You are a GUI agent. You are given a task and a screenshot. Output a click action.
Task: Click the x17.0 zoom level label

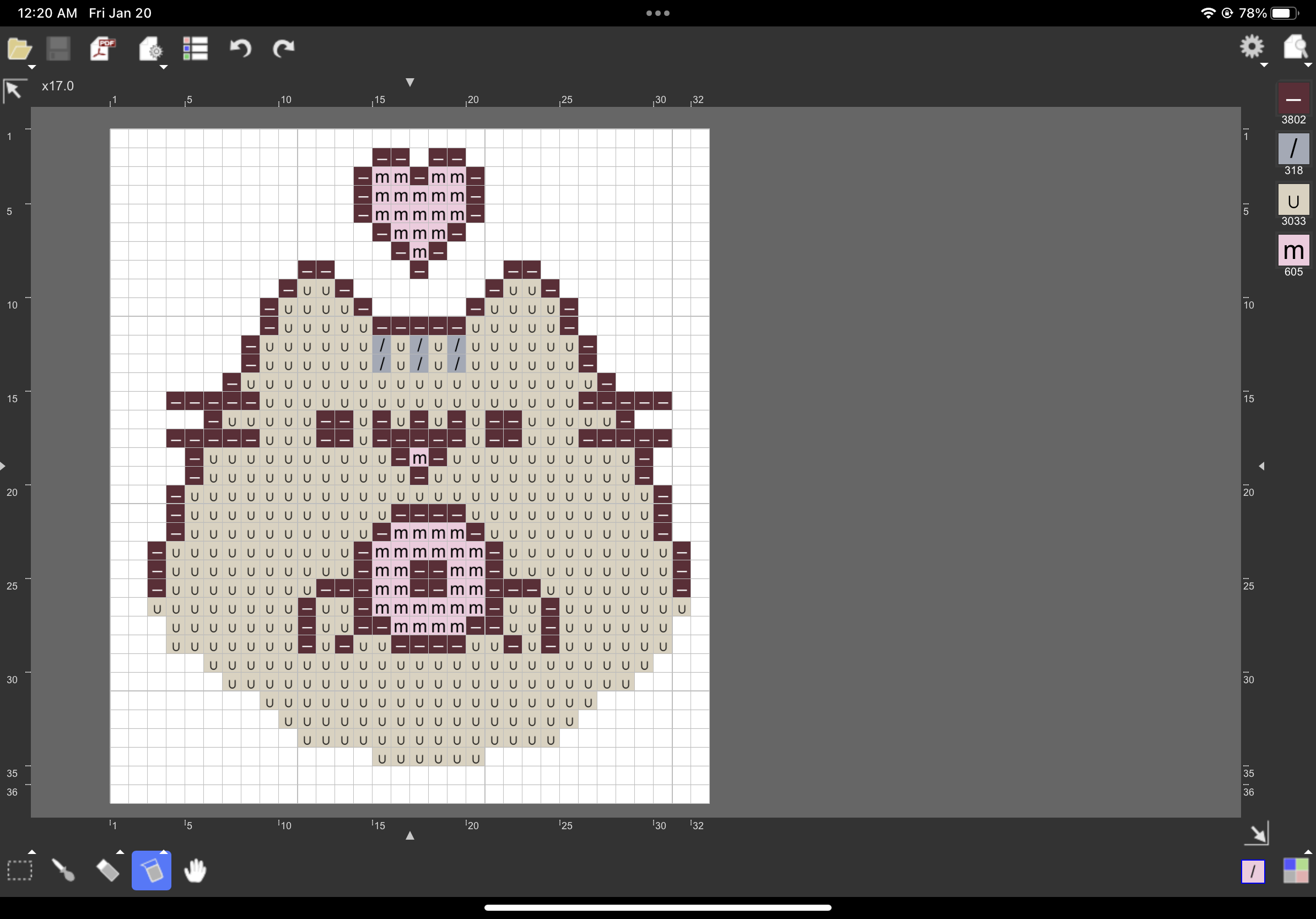tap(58, 86)
